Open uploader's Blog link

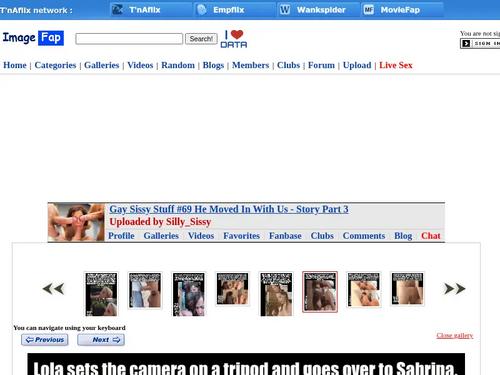coord(403,236)
